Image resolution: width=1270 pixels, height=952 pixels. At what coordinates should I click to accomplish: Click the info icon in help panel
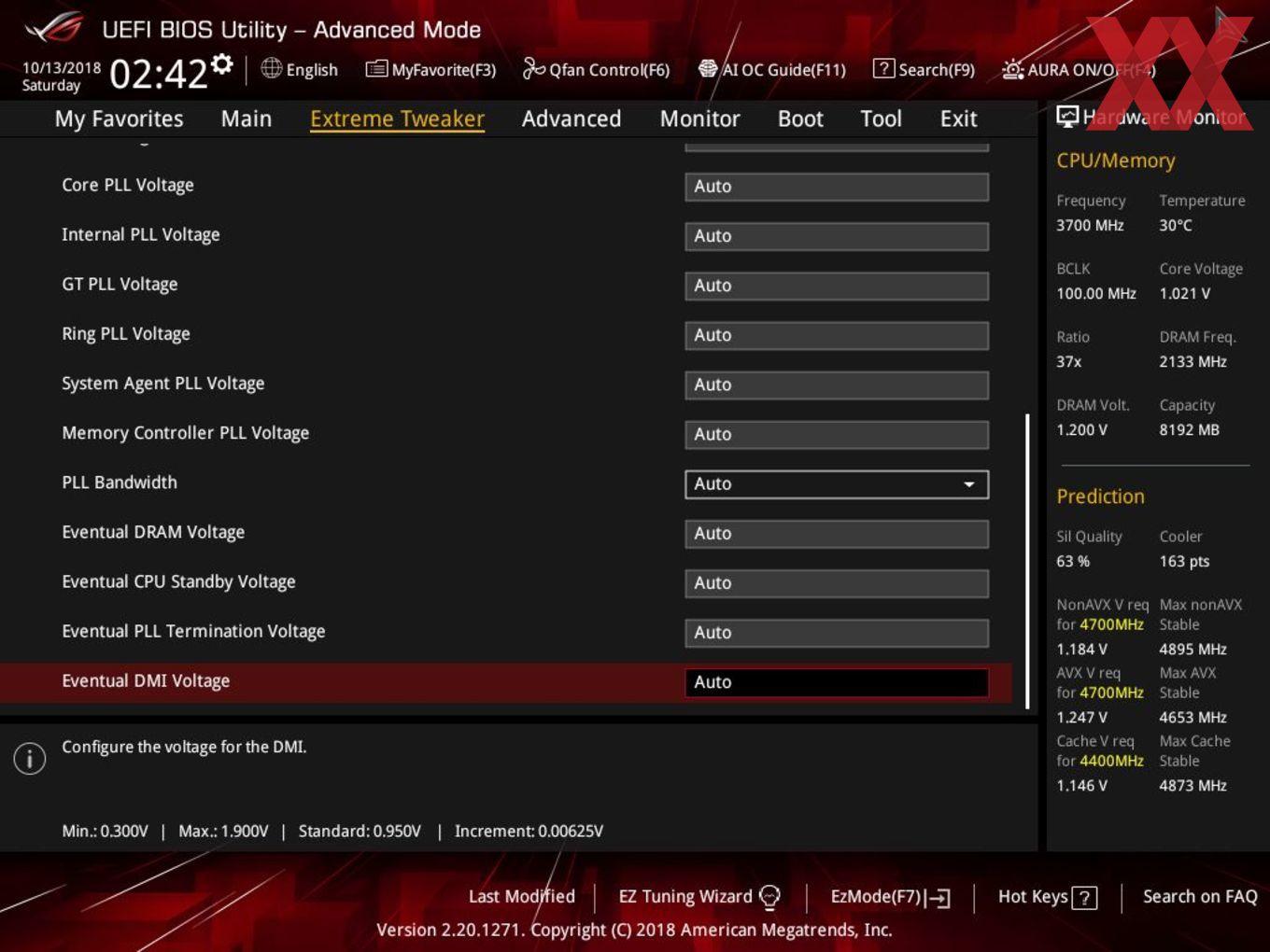pyautogui.click(x=30, y=759)
